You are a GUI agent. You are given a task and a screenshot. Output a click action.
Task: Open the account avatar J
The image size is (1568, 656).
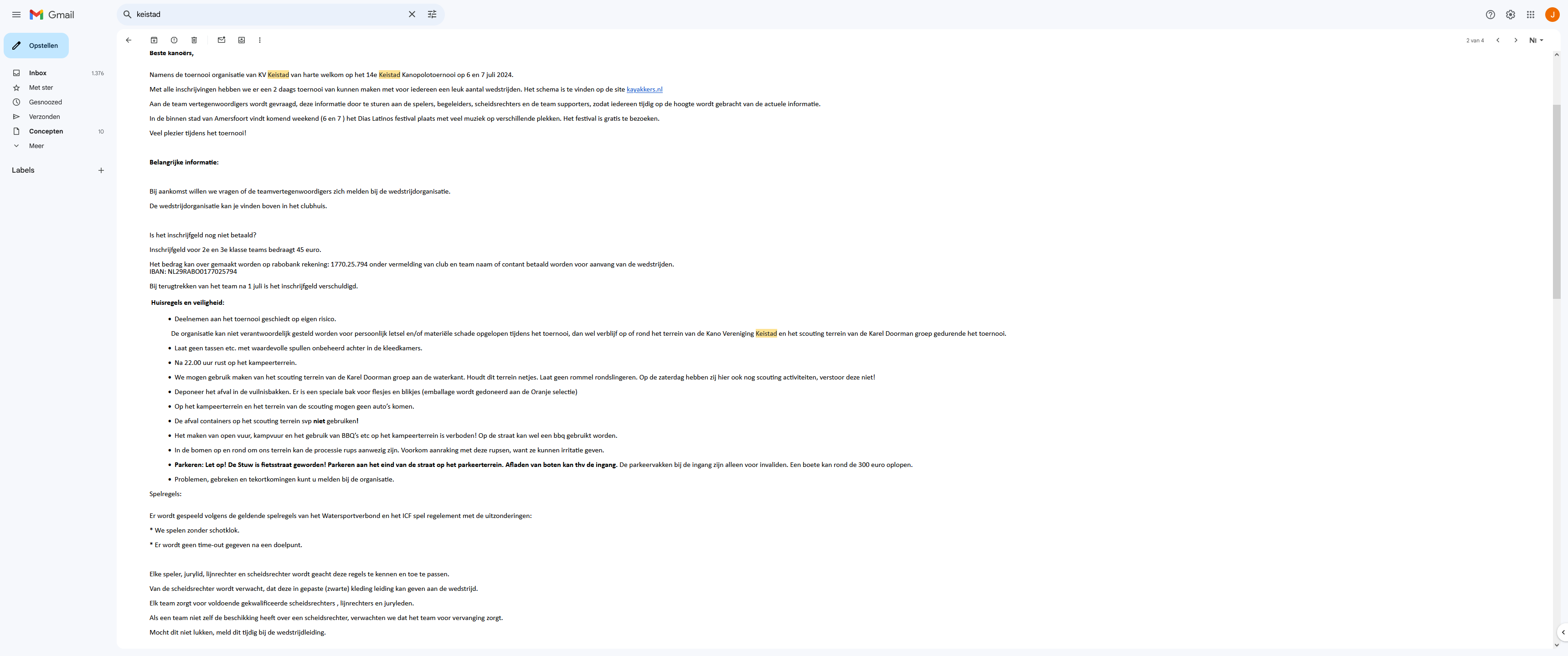coord(1553,15)
